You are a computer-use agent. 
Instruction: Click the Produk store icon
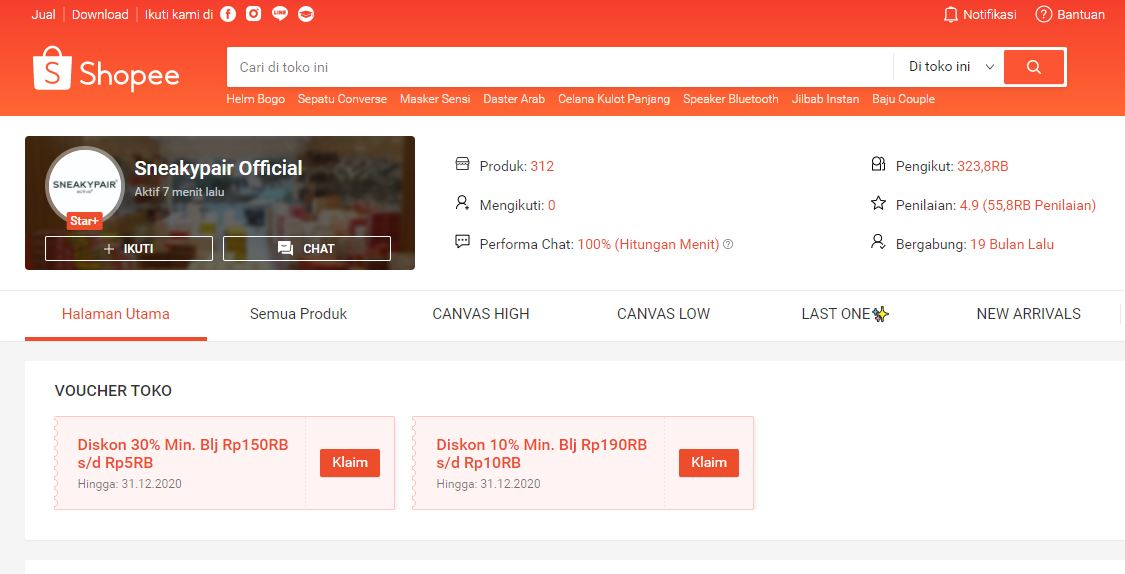point(463,164)
